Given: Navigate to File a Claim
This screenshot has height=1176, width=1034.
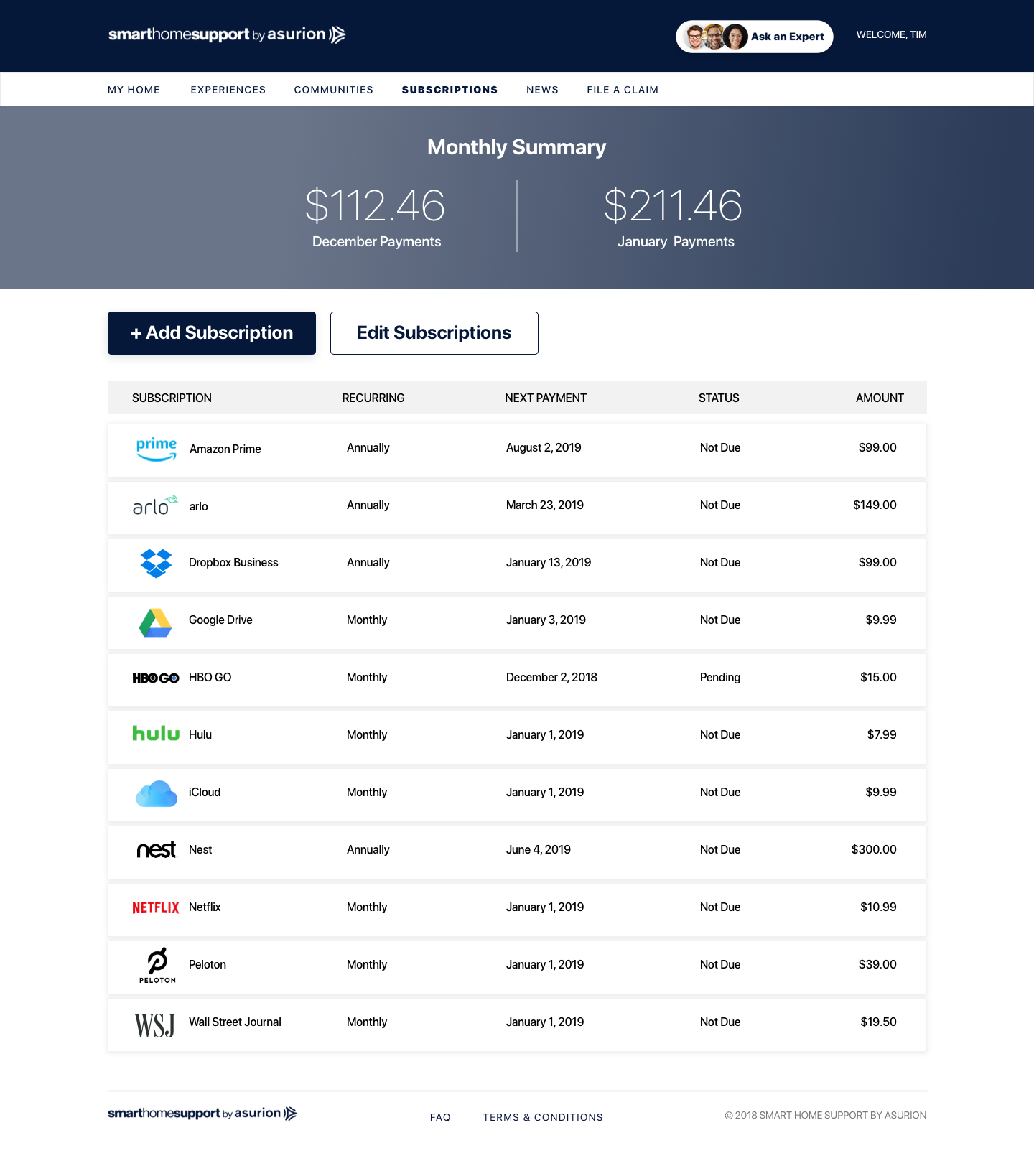Looking at the screenshot, I should point(623,90).
